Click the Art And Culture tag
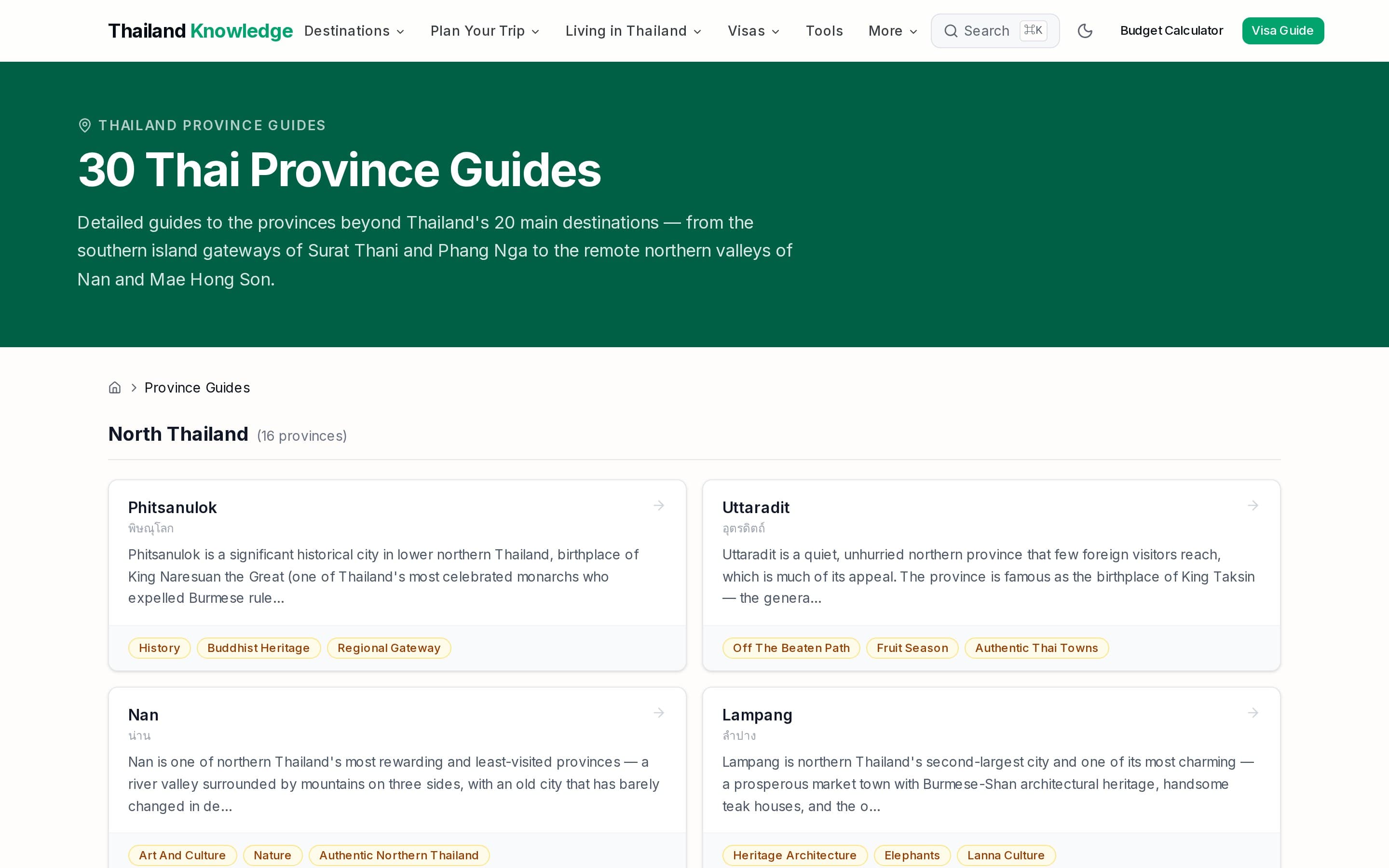 tap(182, 855)
